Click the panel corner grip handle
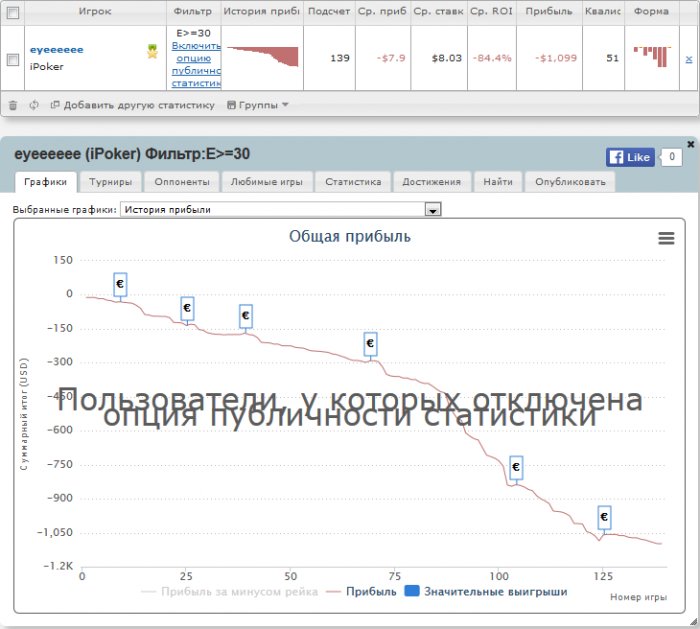Viewport: 700px width, 629px height. click(x=693, y=622)
